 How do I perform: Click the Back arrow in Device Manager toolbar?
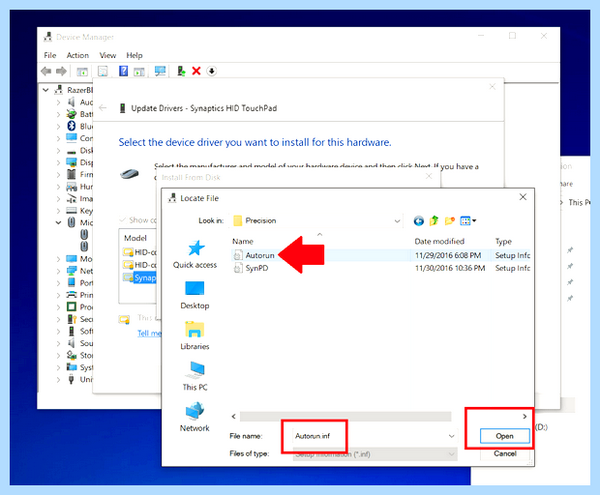point(46,71)
